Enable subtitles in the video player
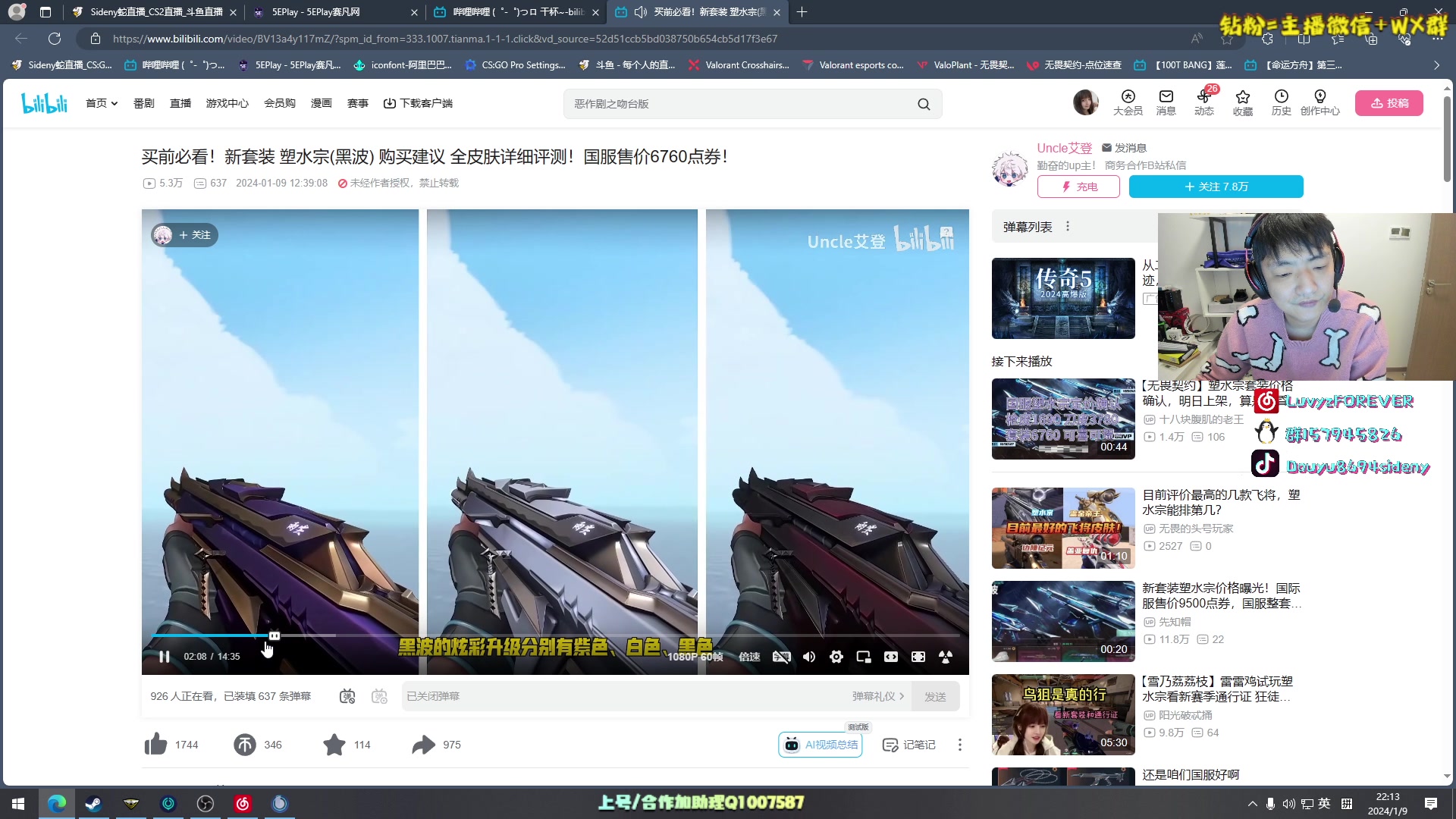The image size is (1456, 819). pos(782,657)
